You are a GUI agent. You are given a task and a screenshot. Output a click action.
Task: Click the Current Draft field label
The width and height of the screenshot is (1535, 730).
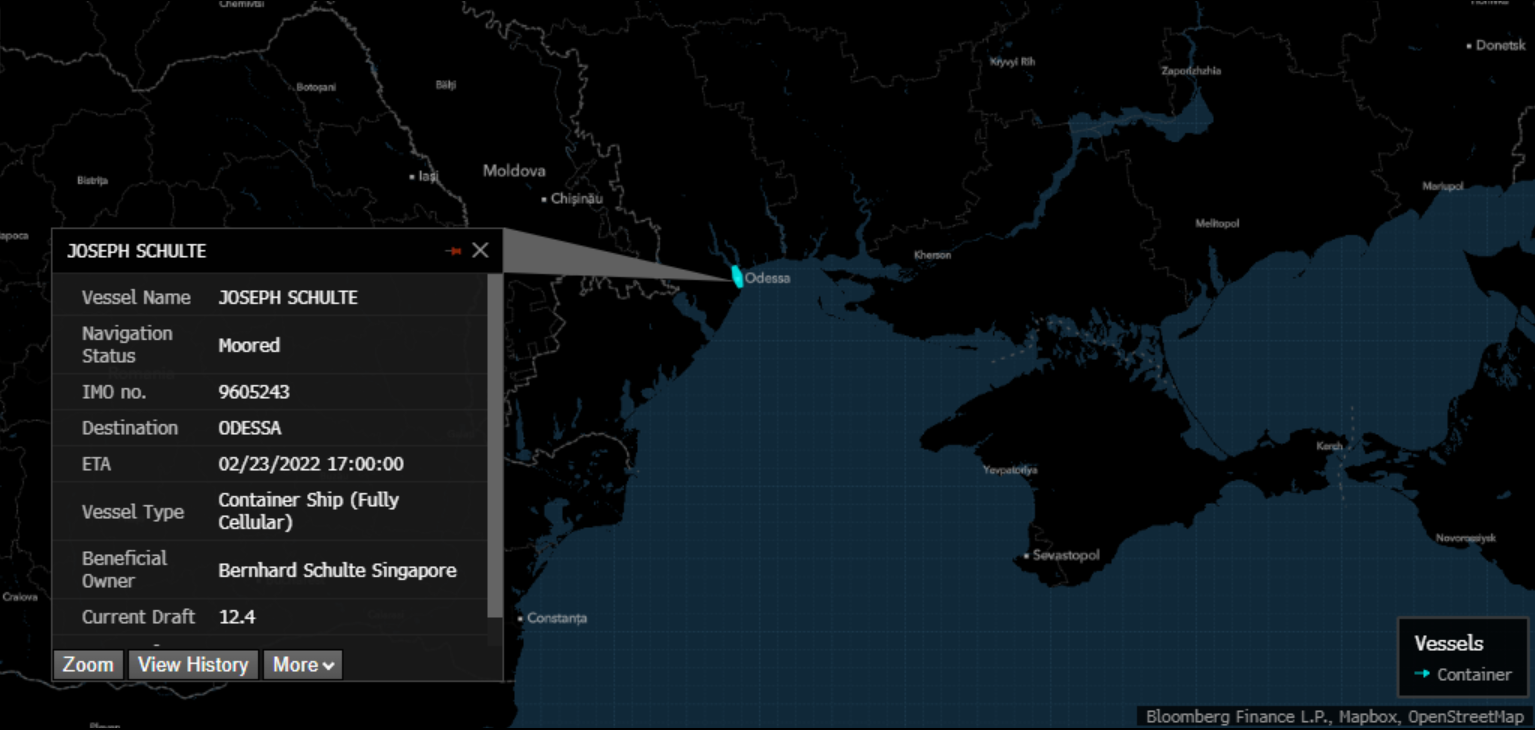point(139,617)
